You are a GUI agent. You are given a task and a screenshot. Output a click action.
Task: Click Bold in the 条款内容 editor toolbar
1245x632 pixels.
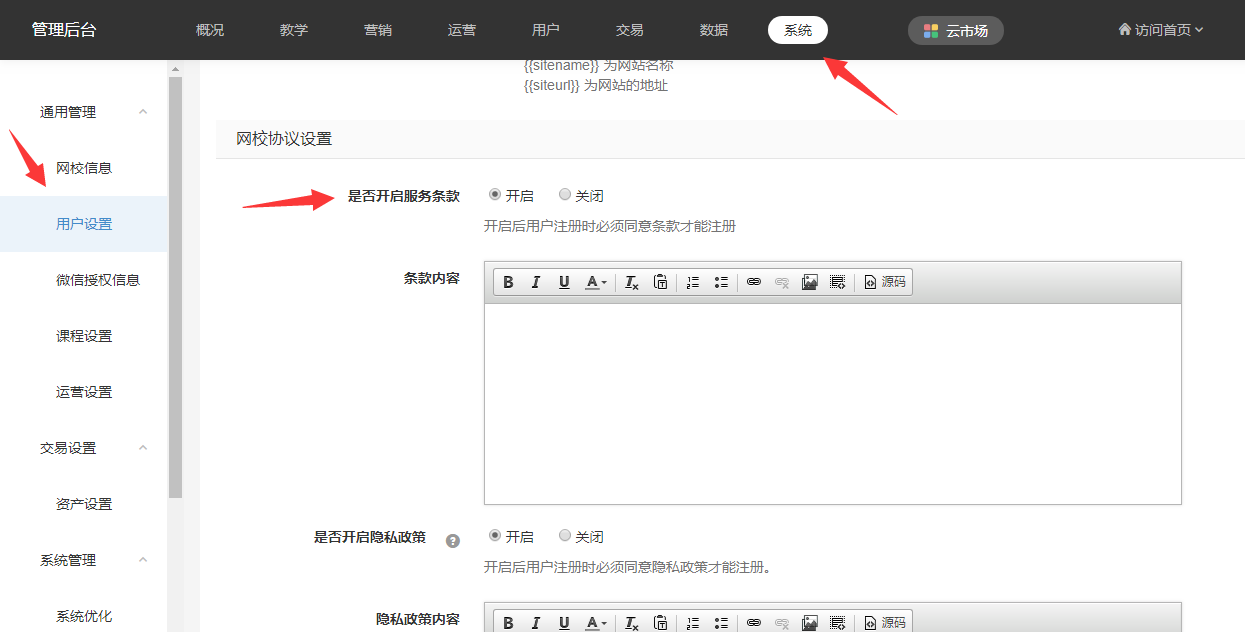pos(508,283)
